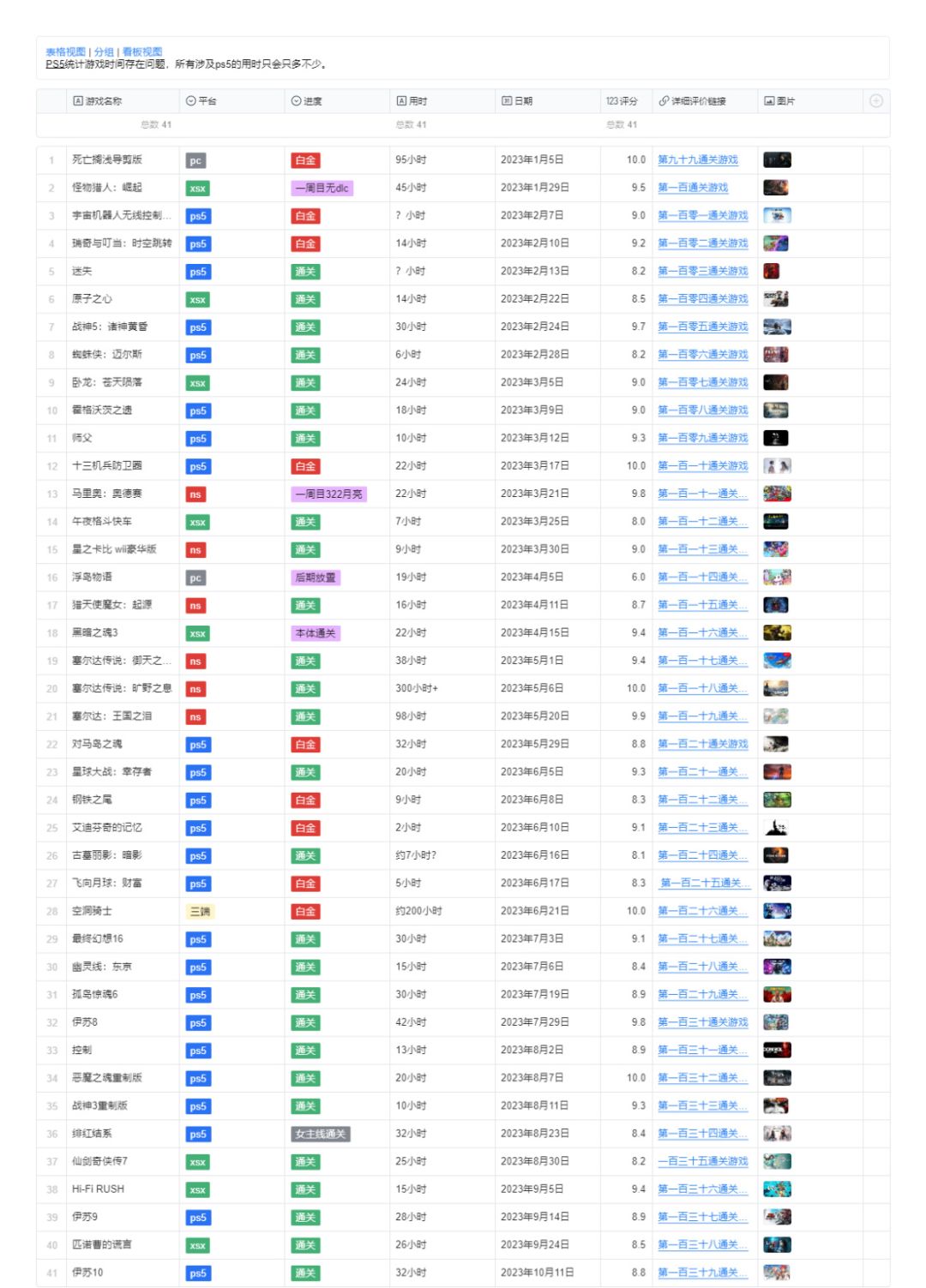Image resolution: width=926 pixels, height=1288 pixels.
Task: Open the 第一百二十通关游戏 link
Action: [703, 745]
